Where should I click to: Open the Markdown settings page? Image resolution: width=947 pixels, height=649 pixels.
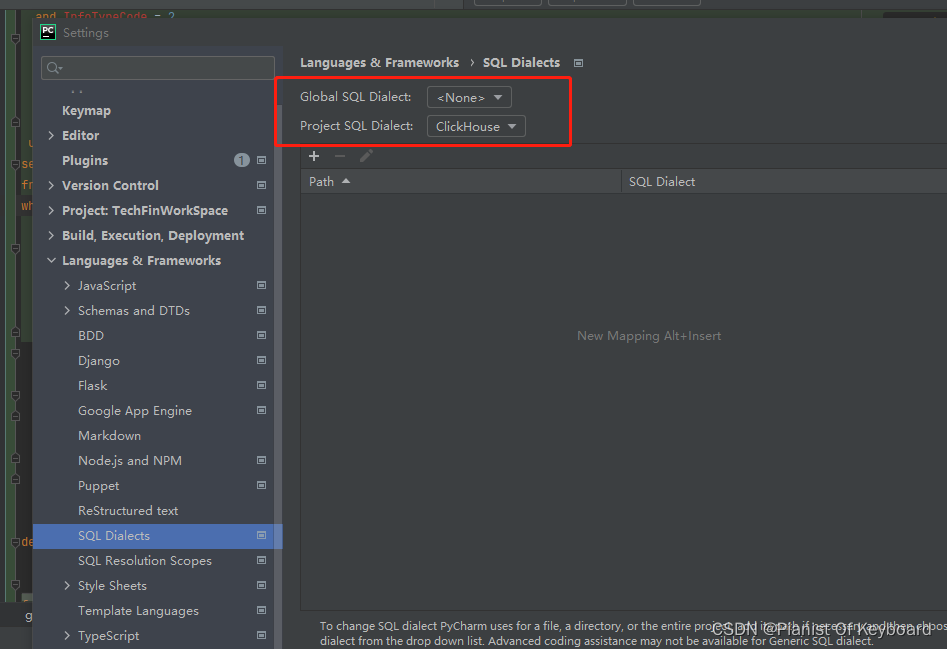(109, 435)
